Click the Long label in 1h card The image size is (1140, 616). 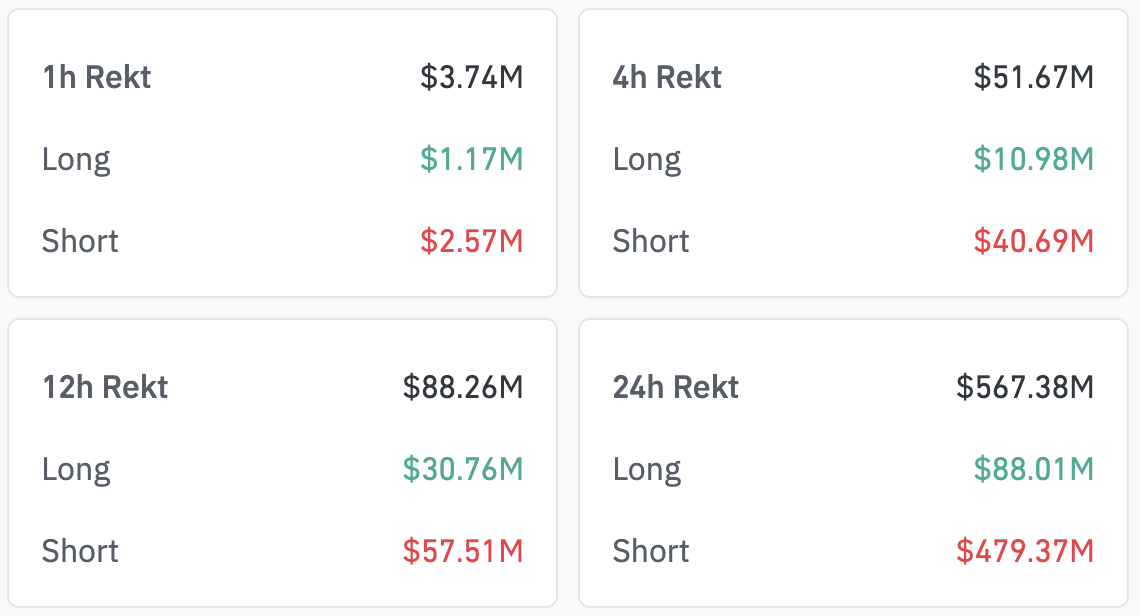pos(76,161)
